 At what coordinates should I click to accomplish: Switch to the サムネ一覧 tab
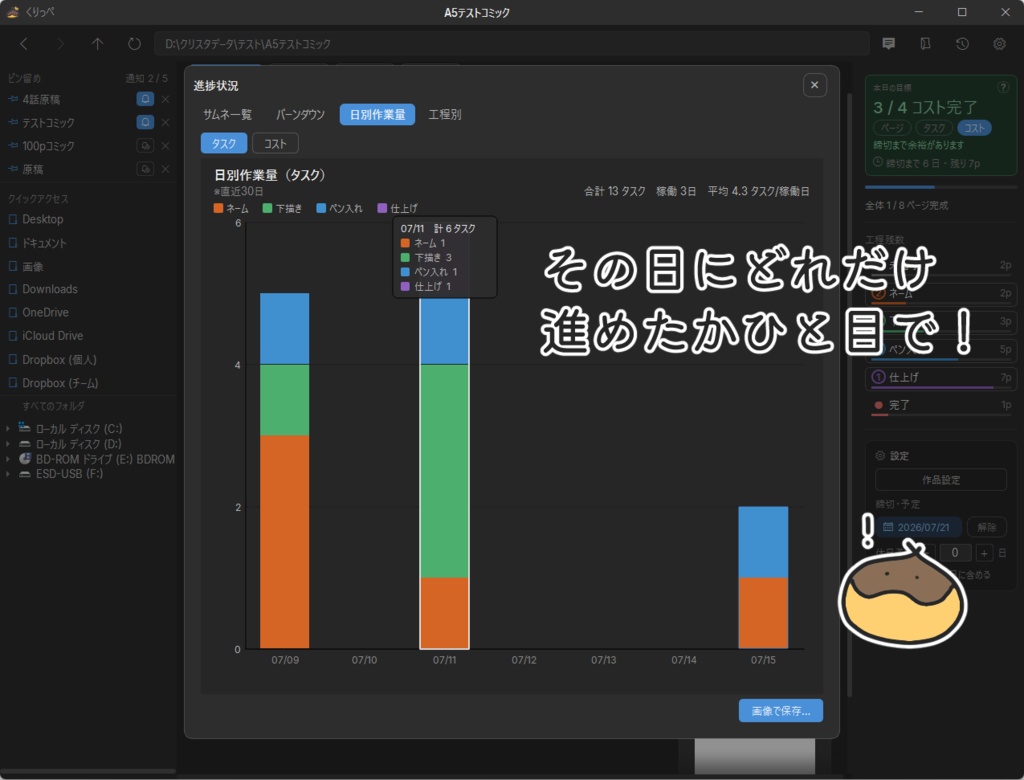point(227,114)
